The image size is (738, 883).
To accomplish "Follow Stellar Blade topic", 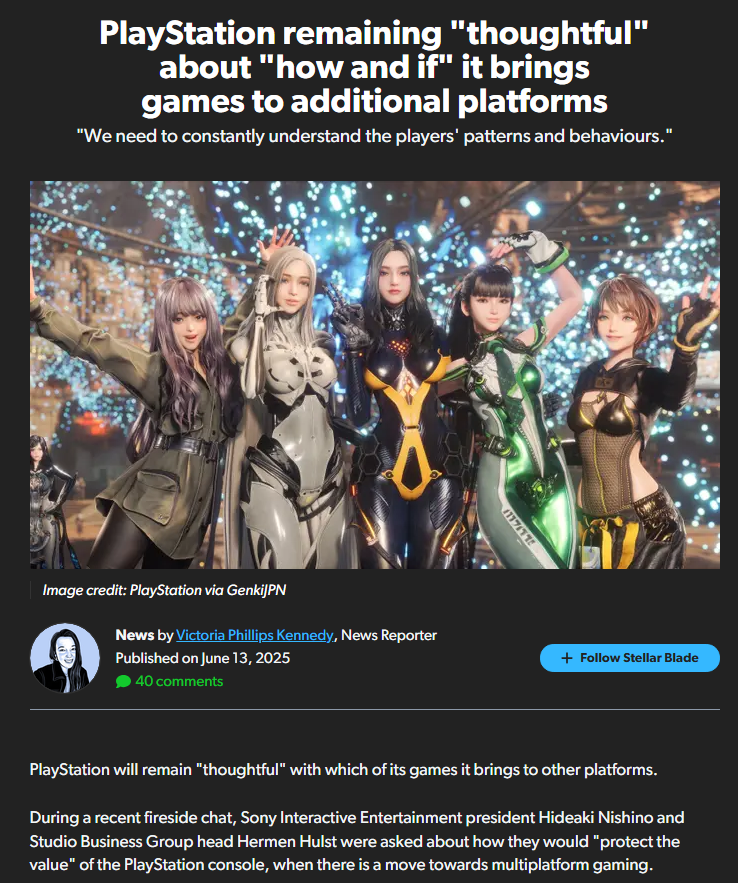I will click(x=629, y=658).
